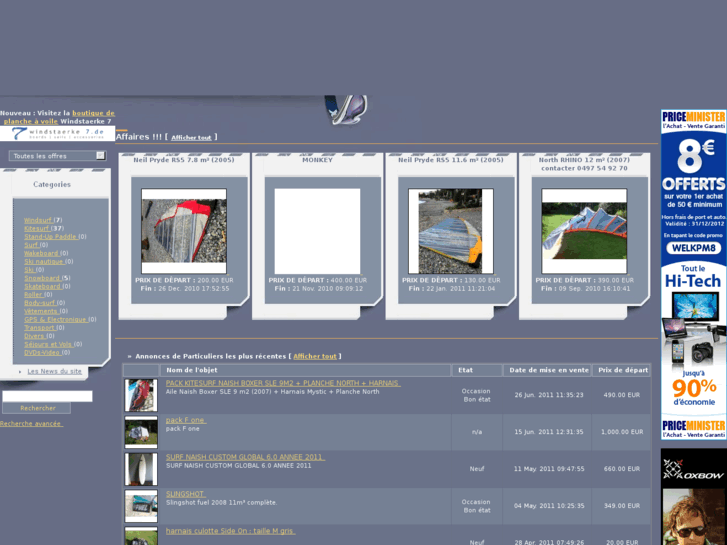
Task: Click the 'Etat' column header
Action: [x=477, y=370]
